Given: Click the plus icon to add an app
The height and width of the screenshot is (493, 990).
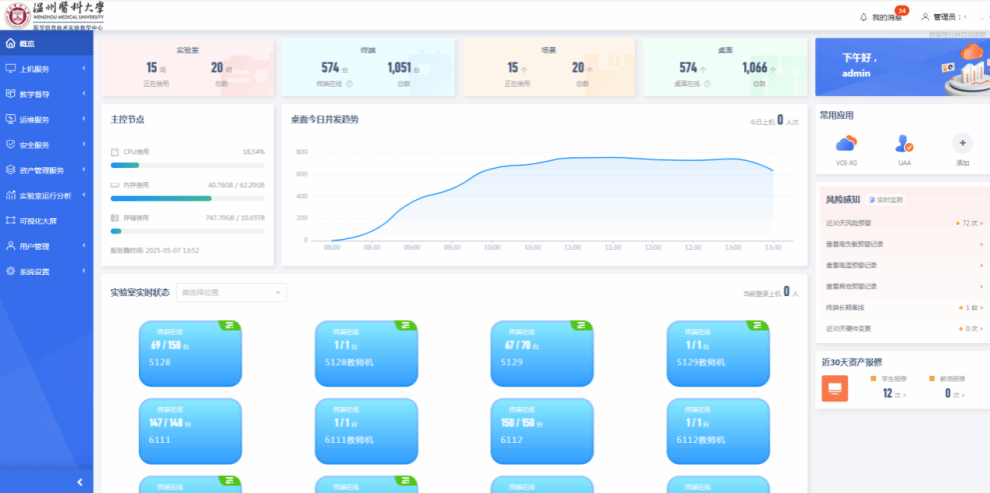Looking at the screenshot, I should (962, 143).
